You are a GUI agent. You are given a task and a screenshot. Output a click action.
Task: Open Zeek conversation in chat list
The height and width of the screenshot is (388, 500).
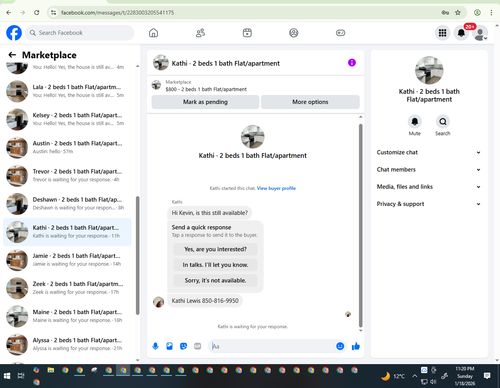68,288
